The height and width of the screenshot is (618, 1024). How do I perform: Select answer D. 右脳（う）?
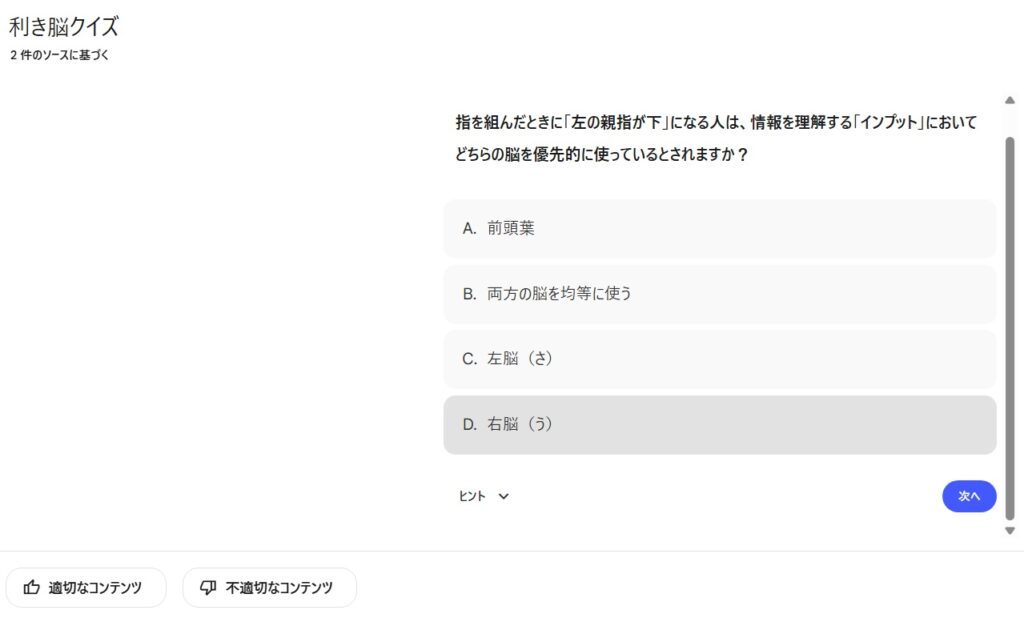[x=719, y=425]
